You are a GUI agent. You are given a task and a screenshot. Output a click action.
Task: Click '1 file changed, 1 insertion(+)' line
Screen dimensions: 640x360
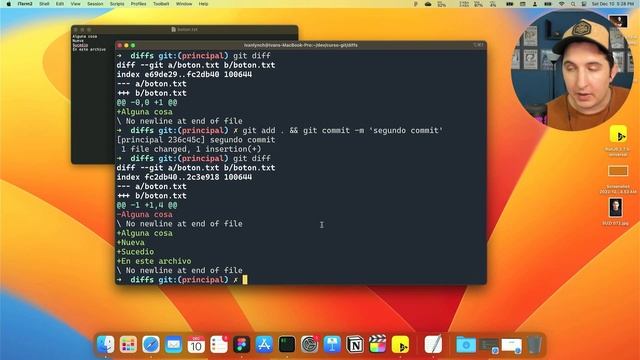191,149
